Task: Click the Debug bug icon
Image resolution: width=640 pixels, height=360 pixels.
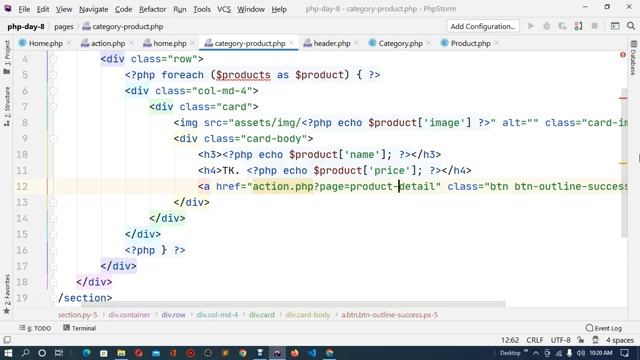Action: point(547,26)
